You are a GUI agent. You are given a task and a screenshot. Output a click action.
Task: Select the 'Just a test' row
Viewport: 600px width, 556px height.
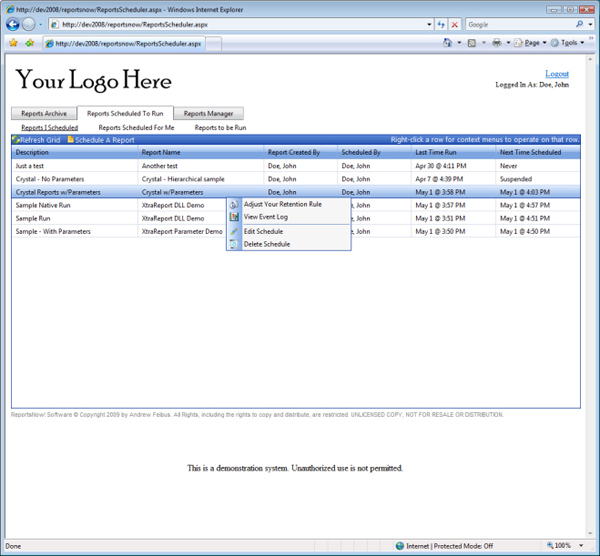[296, 166]
